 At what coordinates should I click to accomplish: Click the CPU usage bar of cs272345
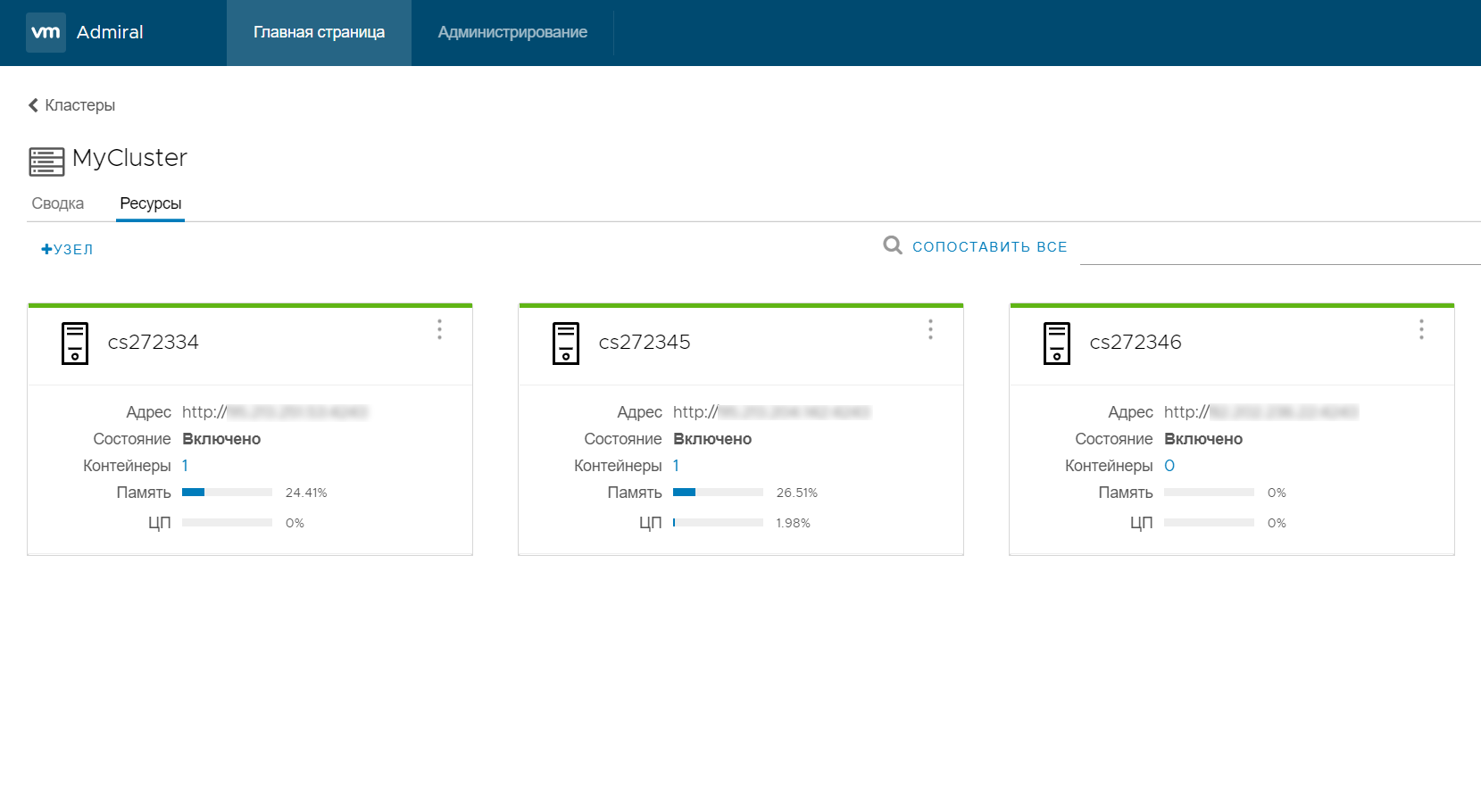click(x=718, y=522)
